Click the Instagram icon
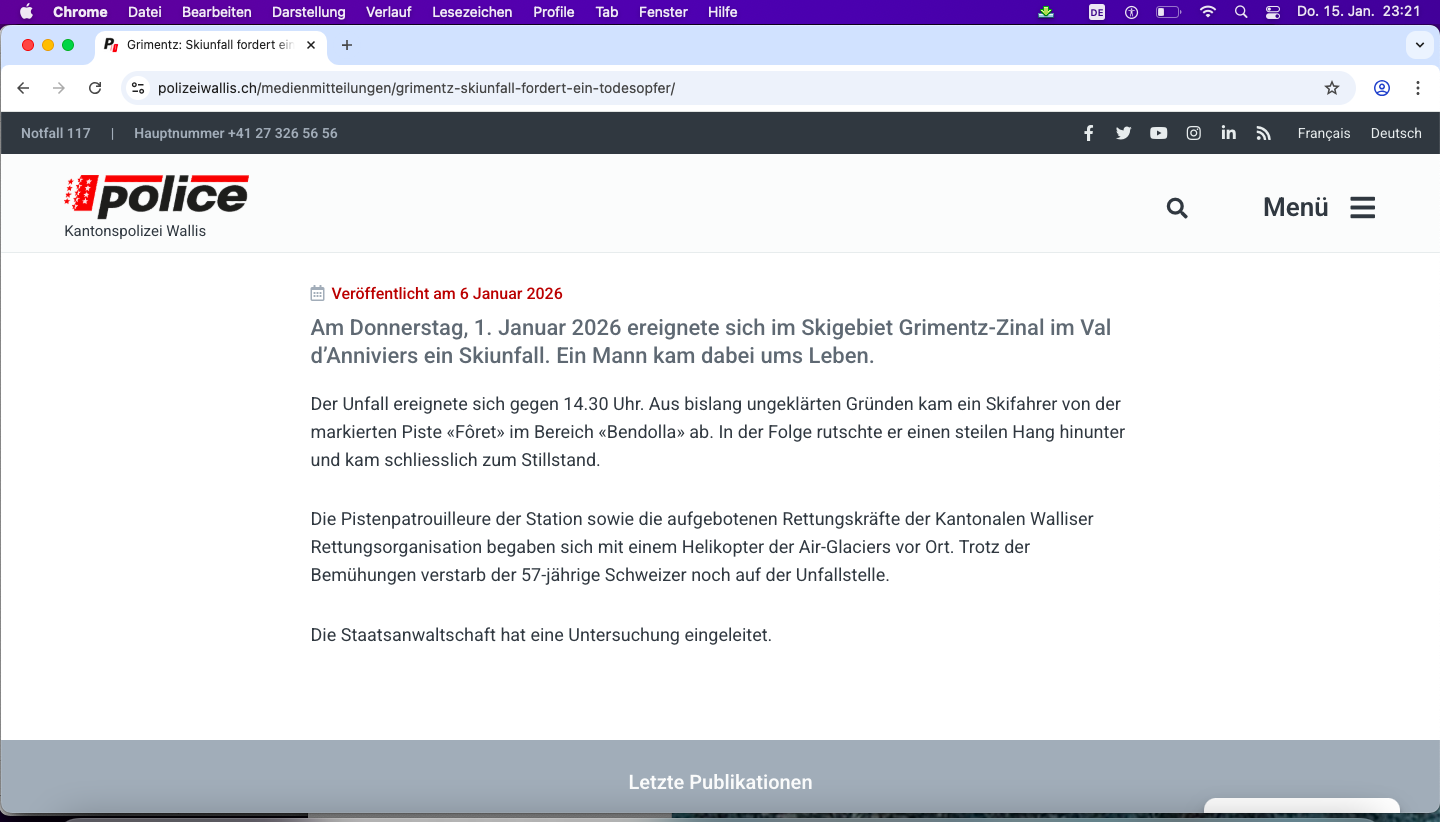The height and width of the screenshot is (822, 1440). click(1193, 133)
